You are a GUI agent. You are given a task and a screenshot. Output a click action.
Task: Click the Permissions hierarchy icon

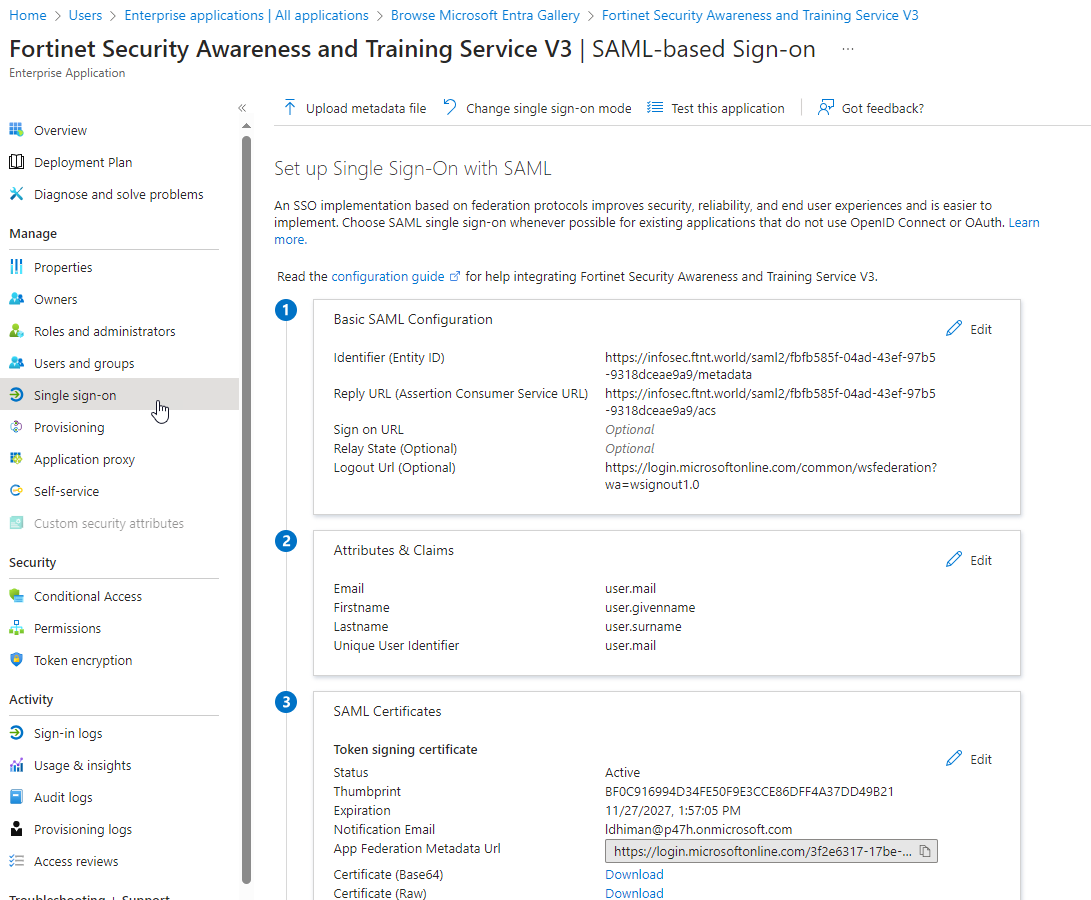click(16, 628)
